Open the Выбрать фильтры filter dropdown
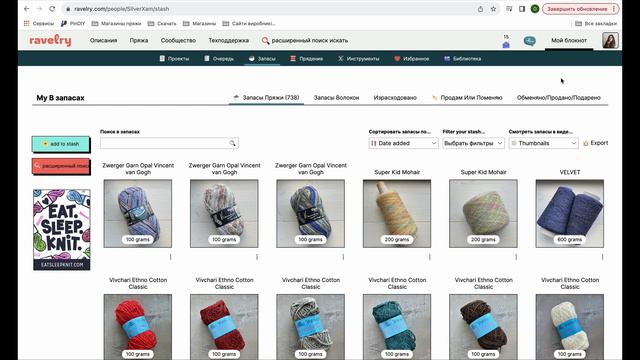Screen dimensions: 640x360 (x=473, y=143)
